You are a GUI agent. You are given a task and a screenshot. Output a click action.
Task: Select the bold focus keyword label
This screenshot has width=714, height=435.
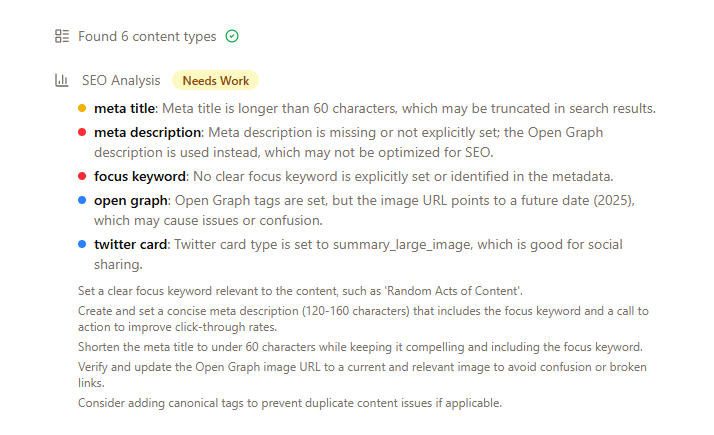(140, 176)
